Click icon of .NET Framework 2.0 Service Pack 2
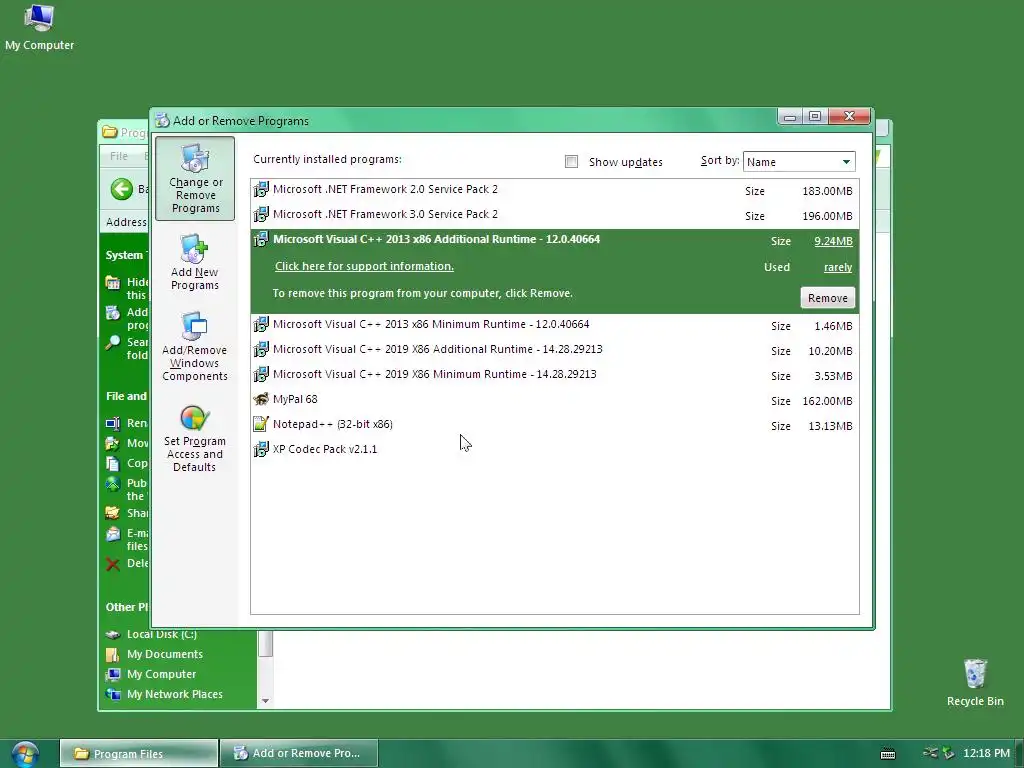 point(261,189)
